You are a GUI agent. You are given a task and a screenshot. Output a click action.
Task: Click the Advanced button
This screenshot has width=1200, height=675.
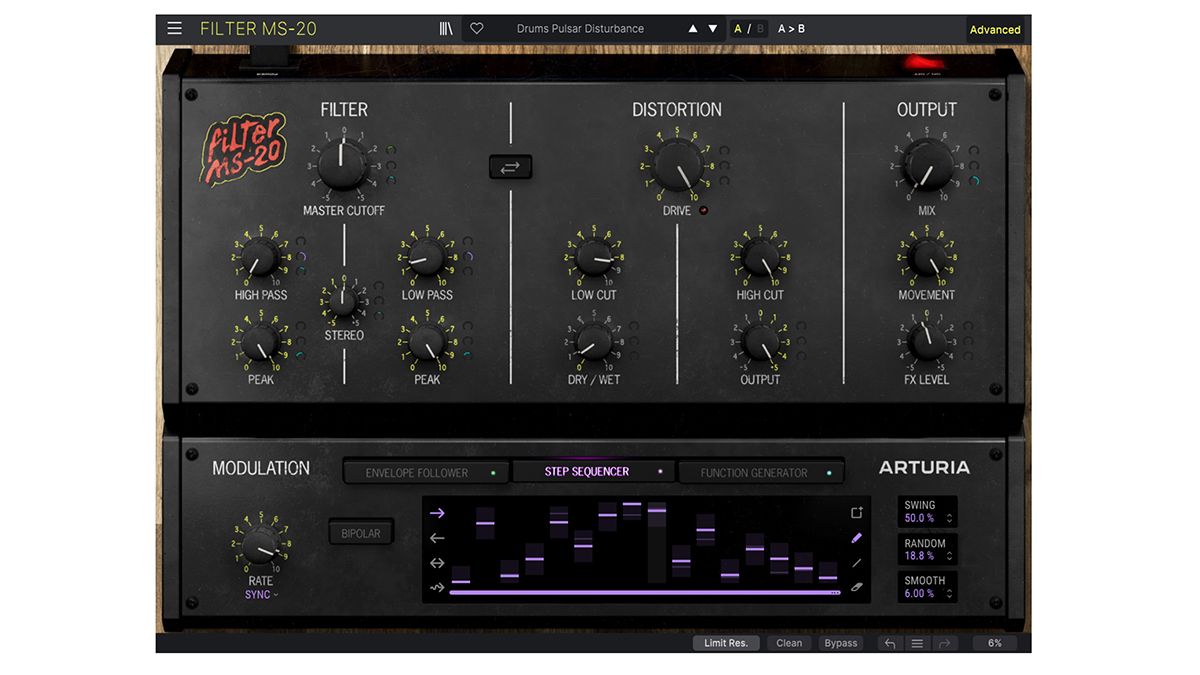[994, 30]
